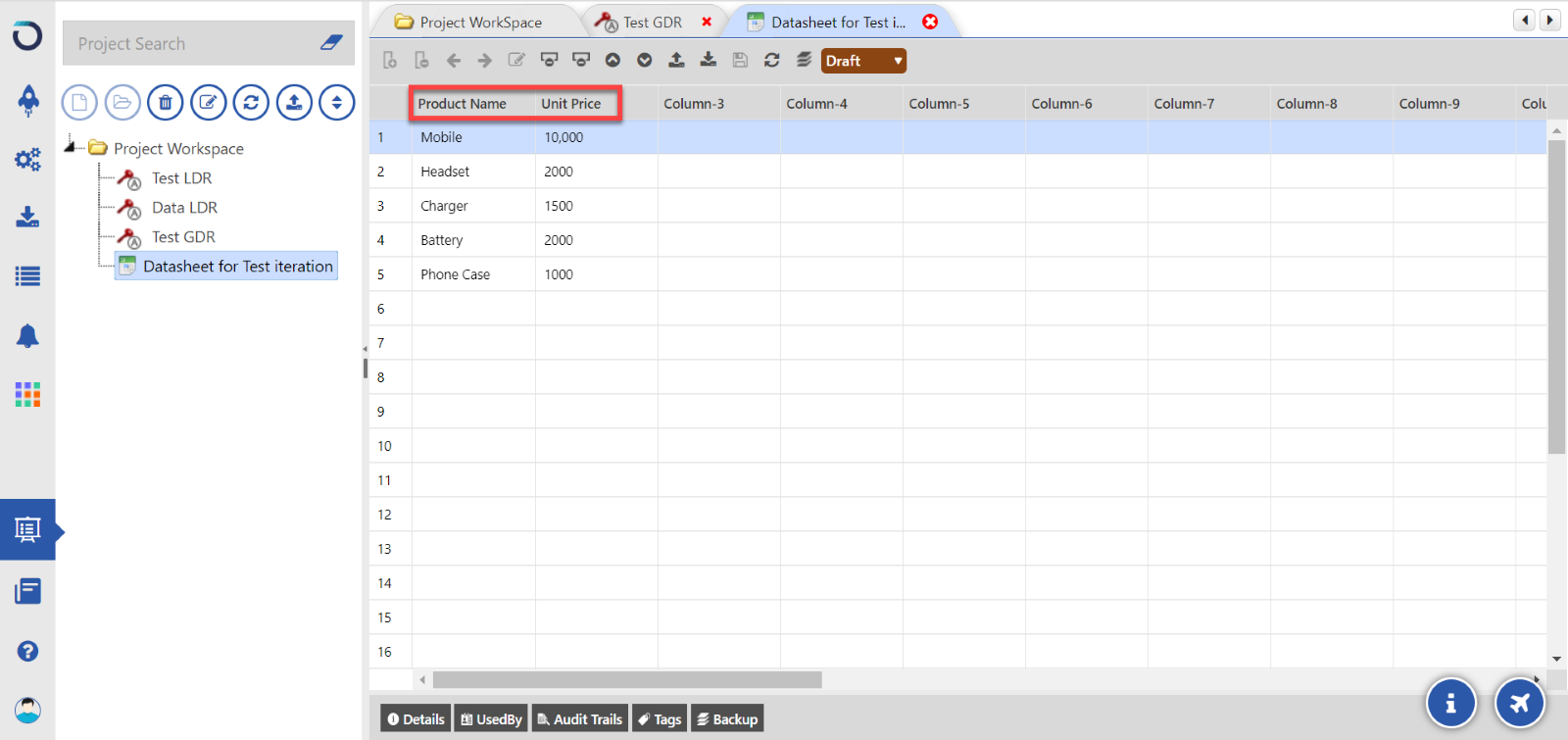Open the Draft status dropdown

(863, 61)
